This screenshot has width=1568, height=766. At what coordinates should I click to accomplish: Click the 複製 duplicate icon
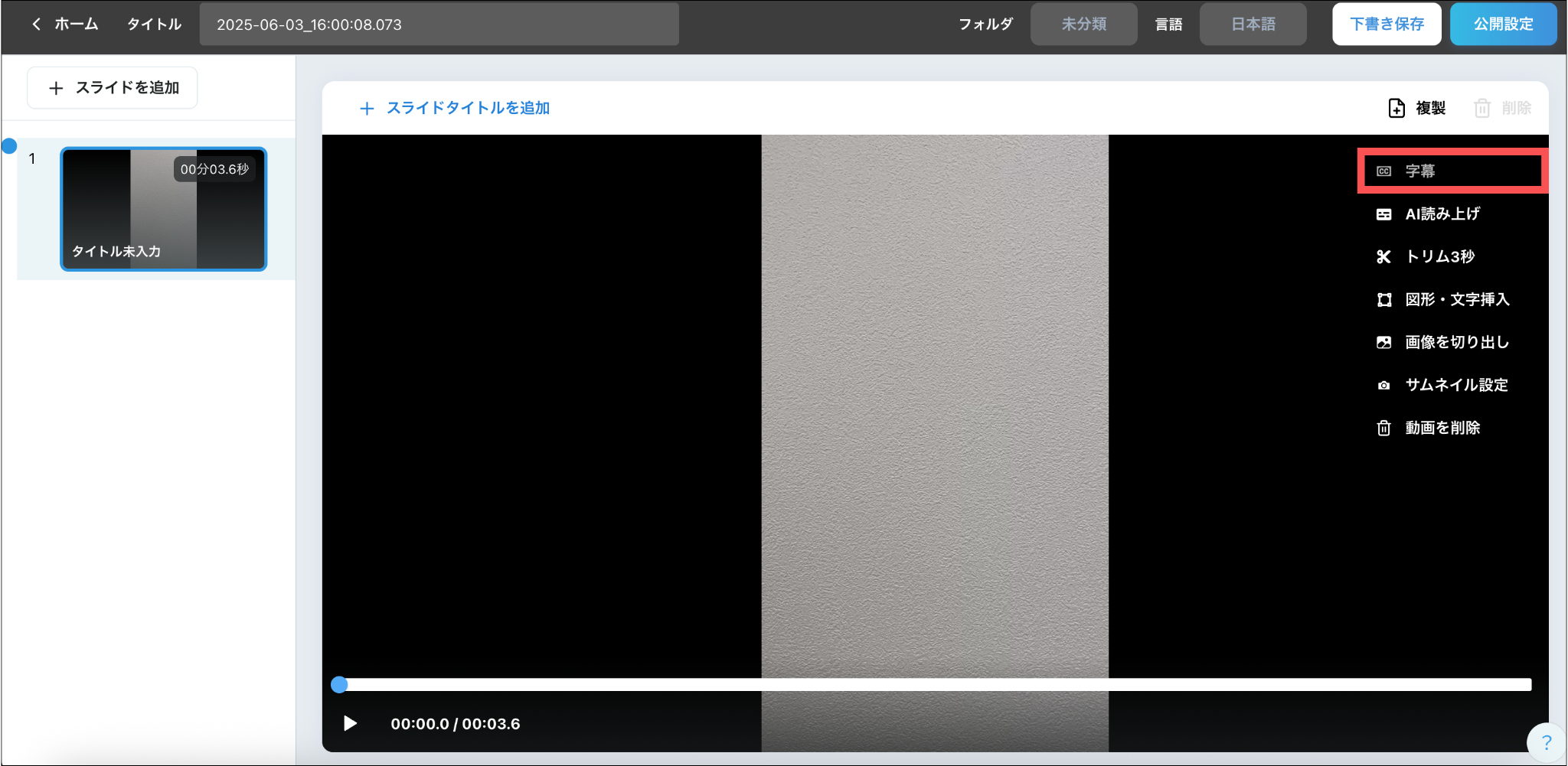click(1396, 108)
